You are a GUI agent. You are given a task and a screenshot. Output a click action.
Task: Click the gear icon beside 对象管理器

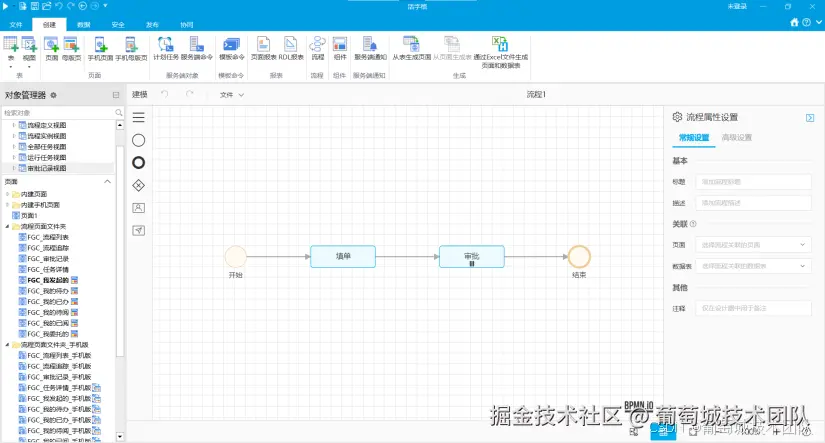[53, 95]
